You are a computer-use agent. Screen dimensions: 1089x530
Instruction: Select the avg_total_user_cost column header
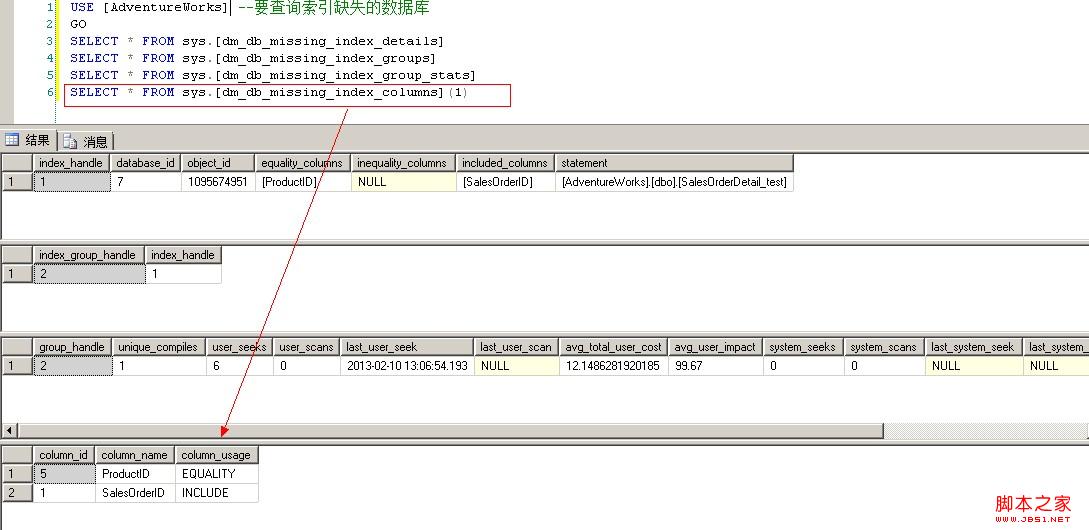point(613,347)
